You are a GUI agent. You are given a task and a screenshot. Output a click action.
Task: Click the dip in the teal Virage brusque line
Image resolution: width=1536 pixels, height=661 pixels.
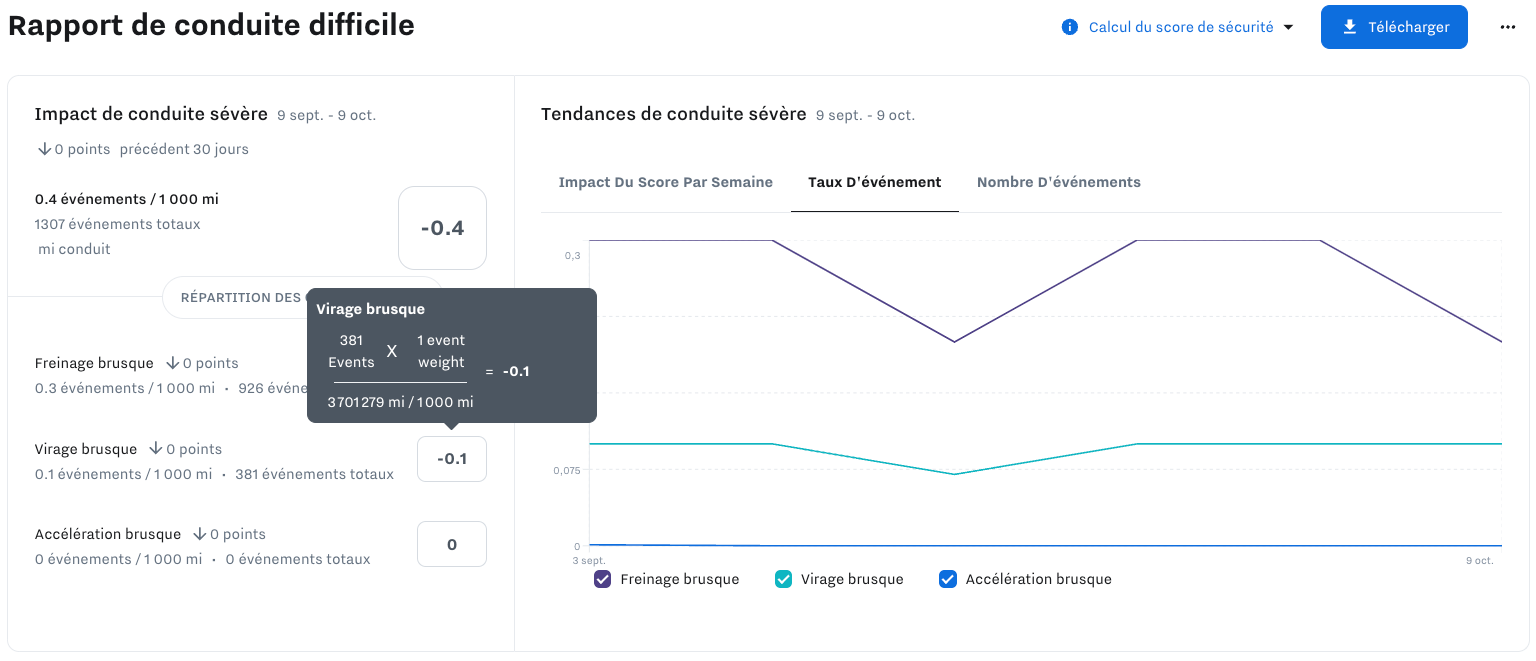(x=955, y=474)
